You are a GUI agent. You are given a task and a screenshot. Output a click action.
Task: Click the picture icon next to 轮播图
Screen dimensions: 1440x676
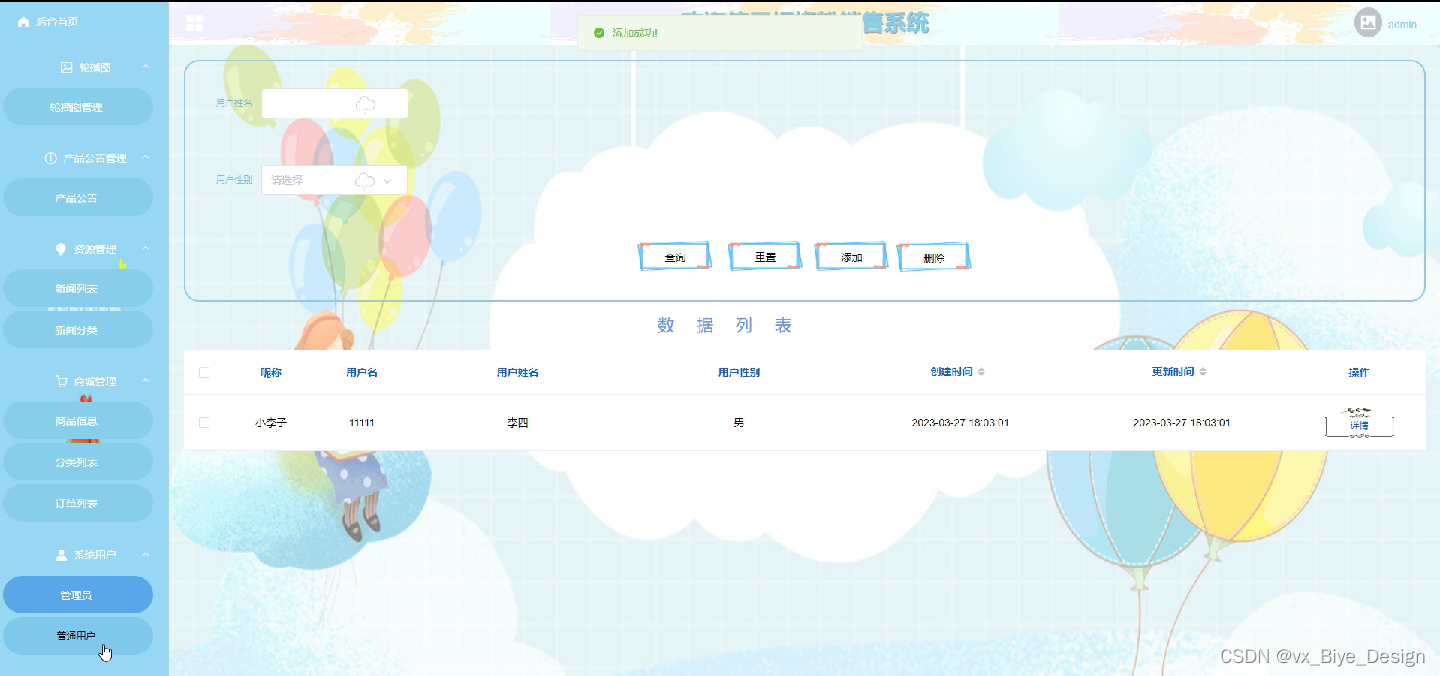pyautogui.click(x=67, y=67)
